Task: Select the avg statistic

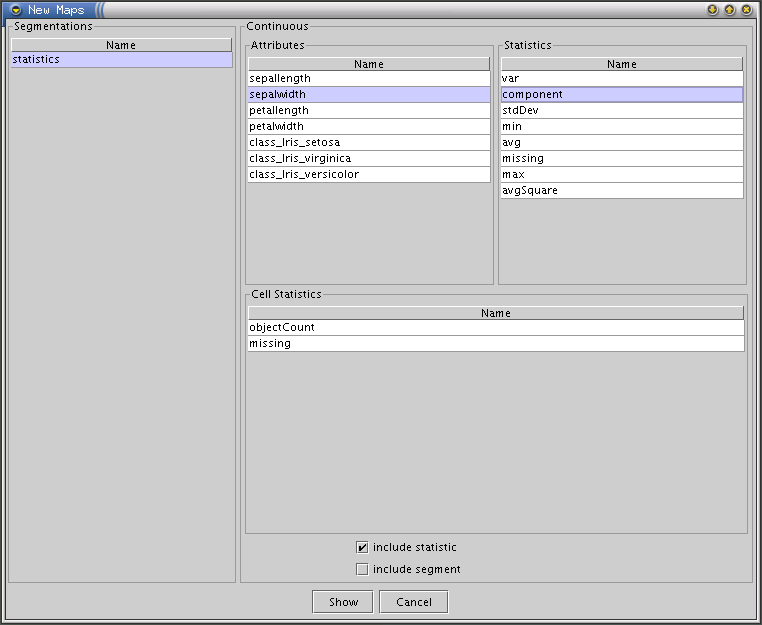Action: coord(622,142)
